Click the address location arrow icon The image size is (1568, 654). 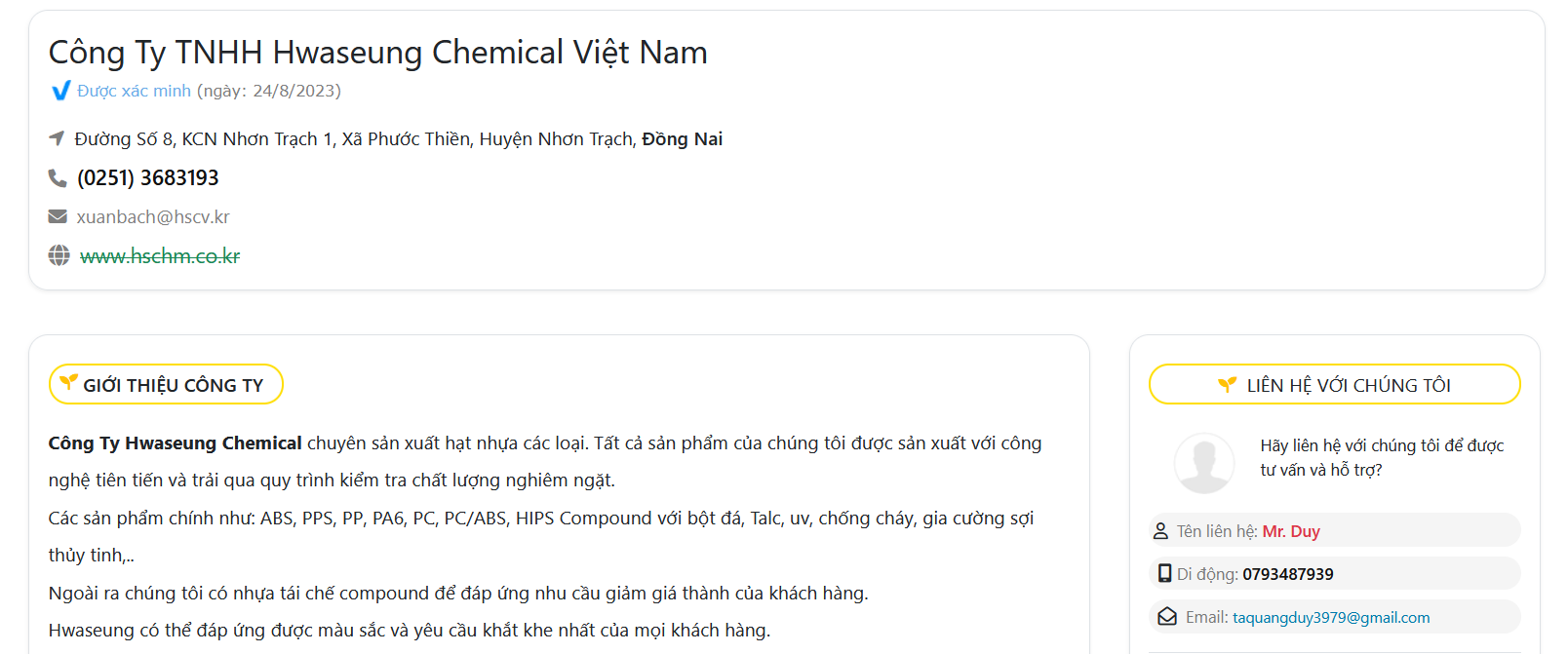point(57,138)
